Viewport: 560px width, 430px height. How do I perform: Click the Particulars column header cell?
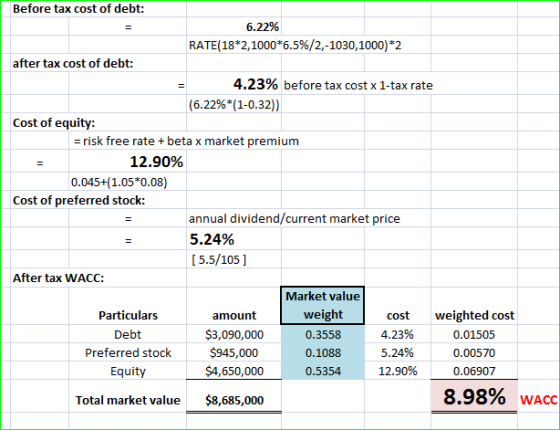point(128,315)
